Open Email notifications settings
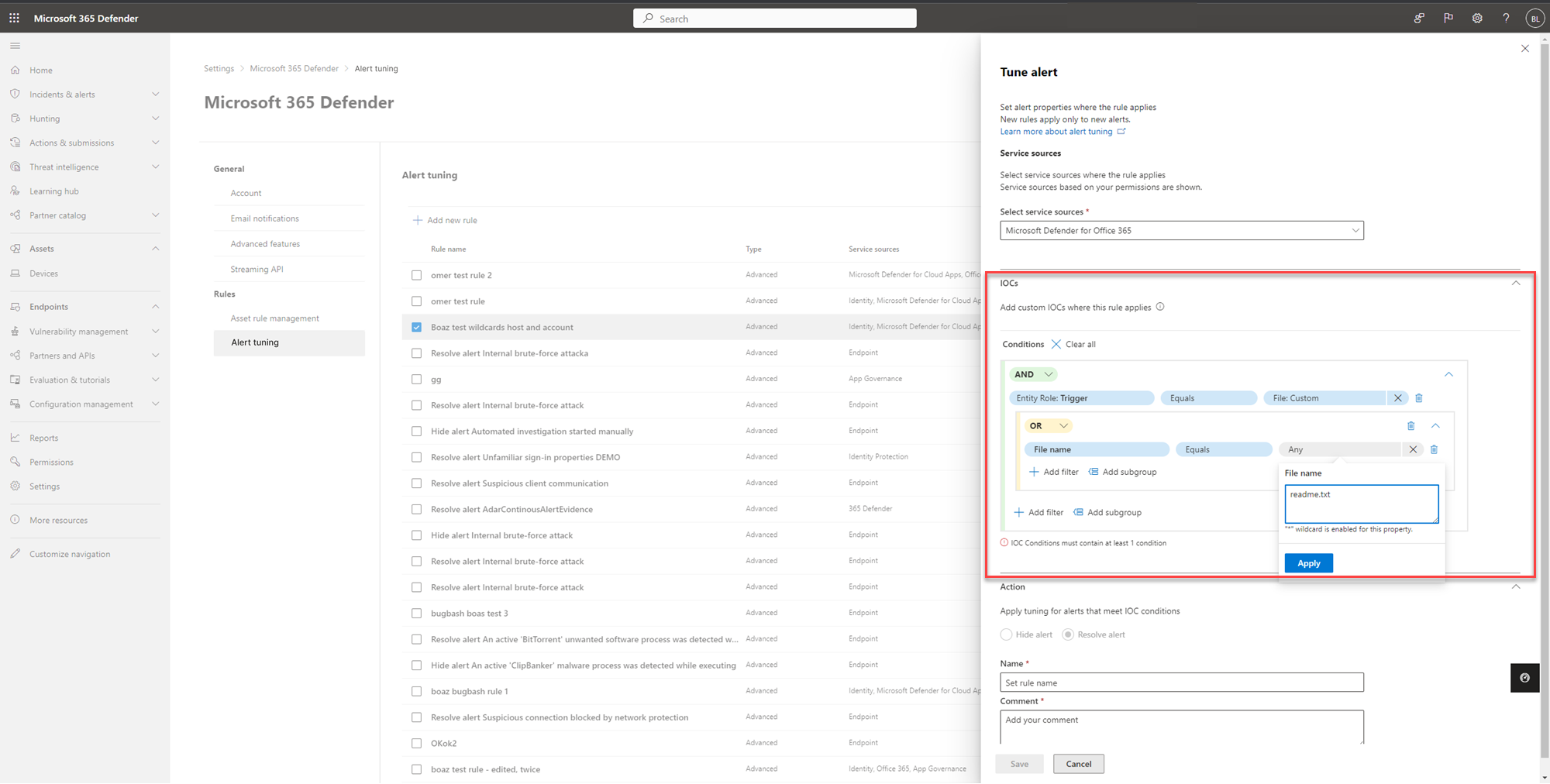This screenshot has height=784, width=1550. click(264, 218)
